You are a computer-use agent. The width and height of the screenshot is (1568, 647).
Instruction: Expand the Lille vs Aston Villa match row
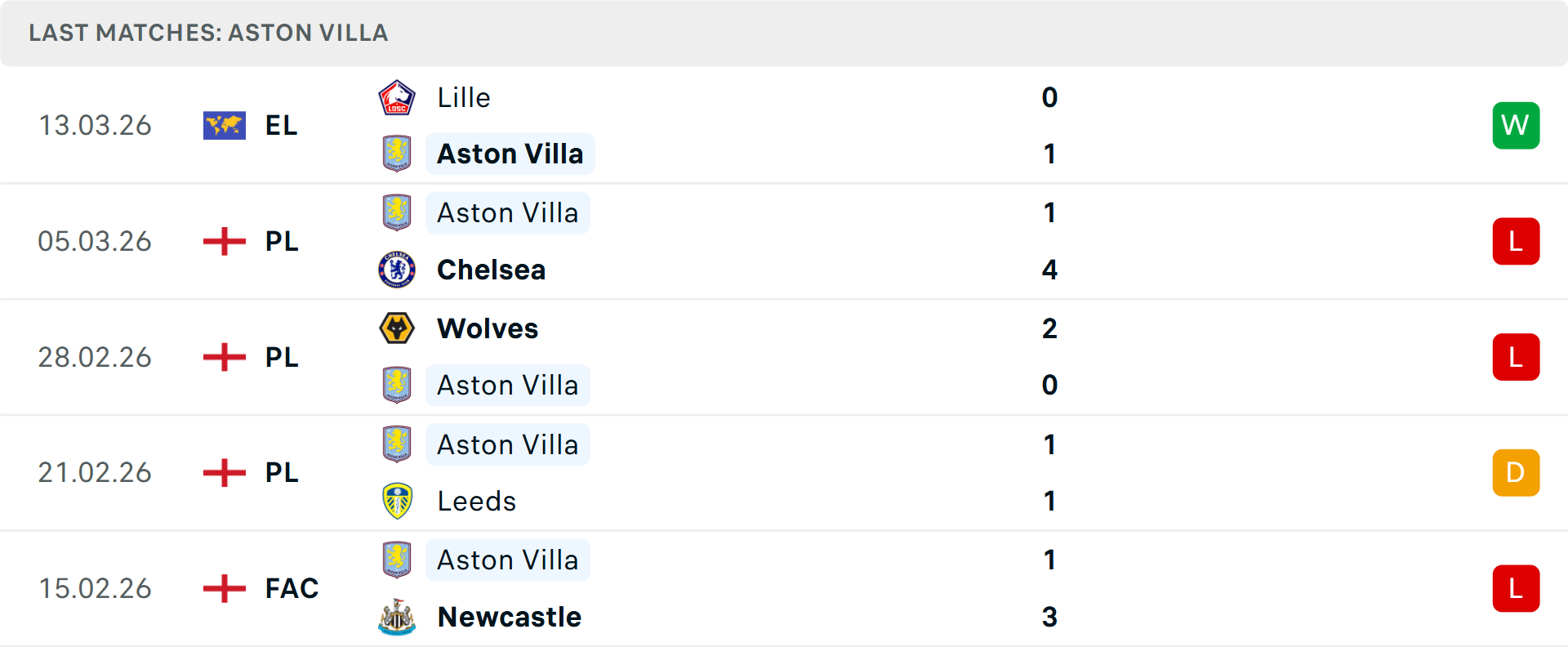[x=784, y=125]
